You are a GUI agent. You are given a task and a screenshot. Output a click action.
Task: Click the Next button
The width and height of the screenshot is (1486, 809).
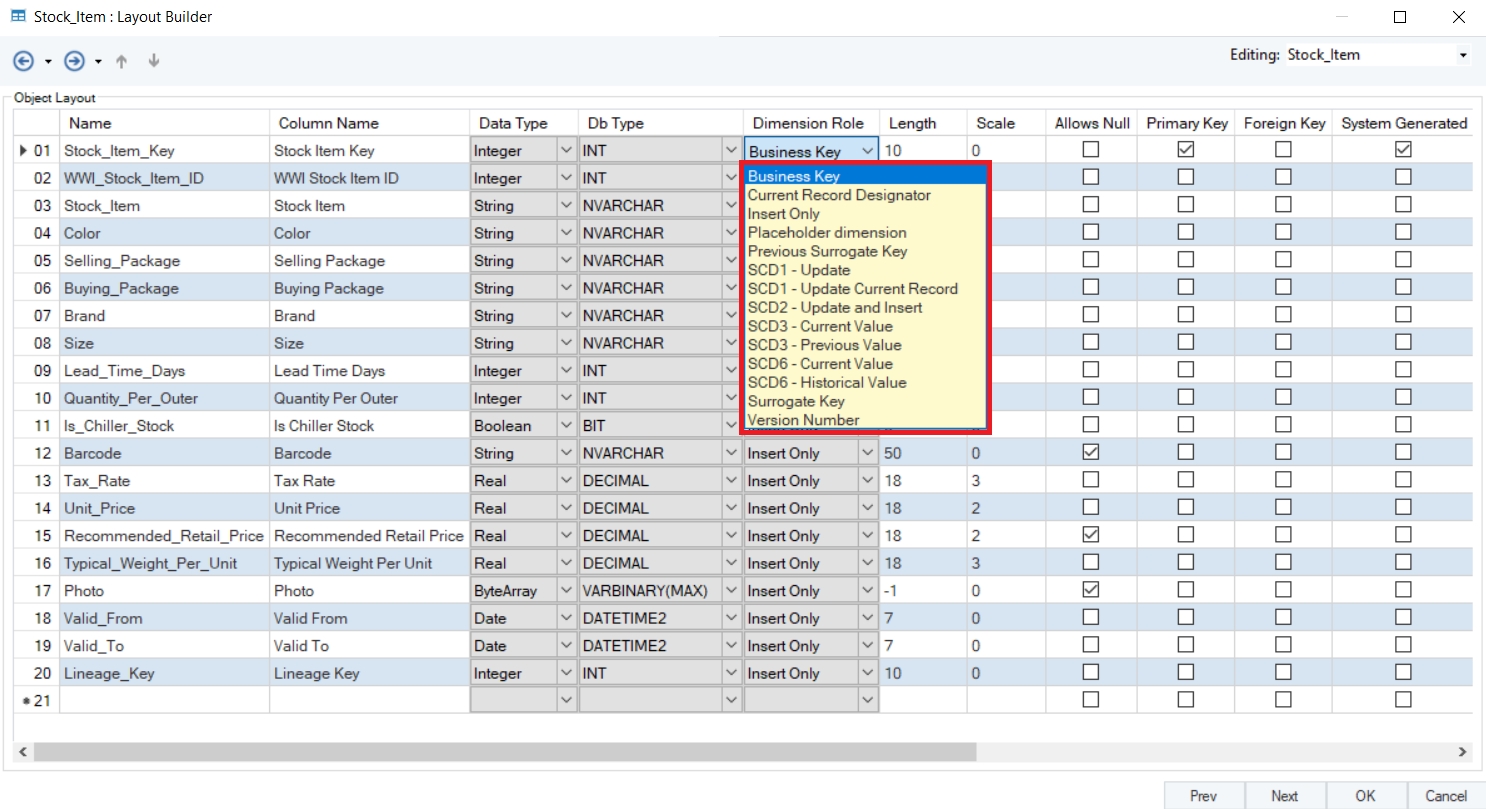coord(1284,796)
